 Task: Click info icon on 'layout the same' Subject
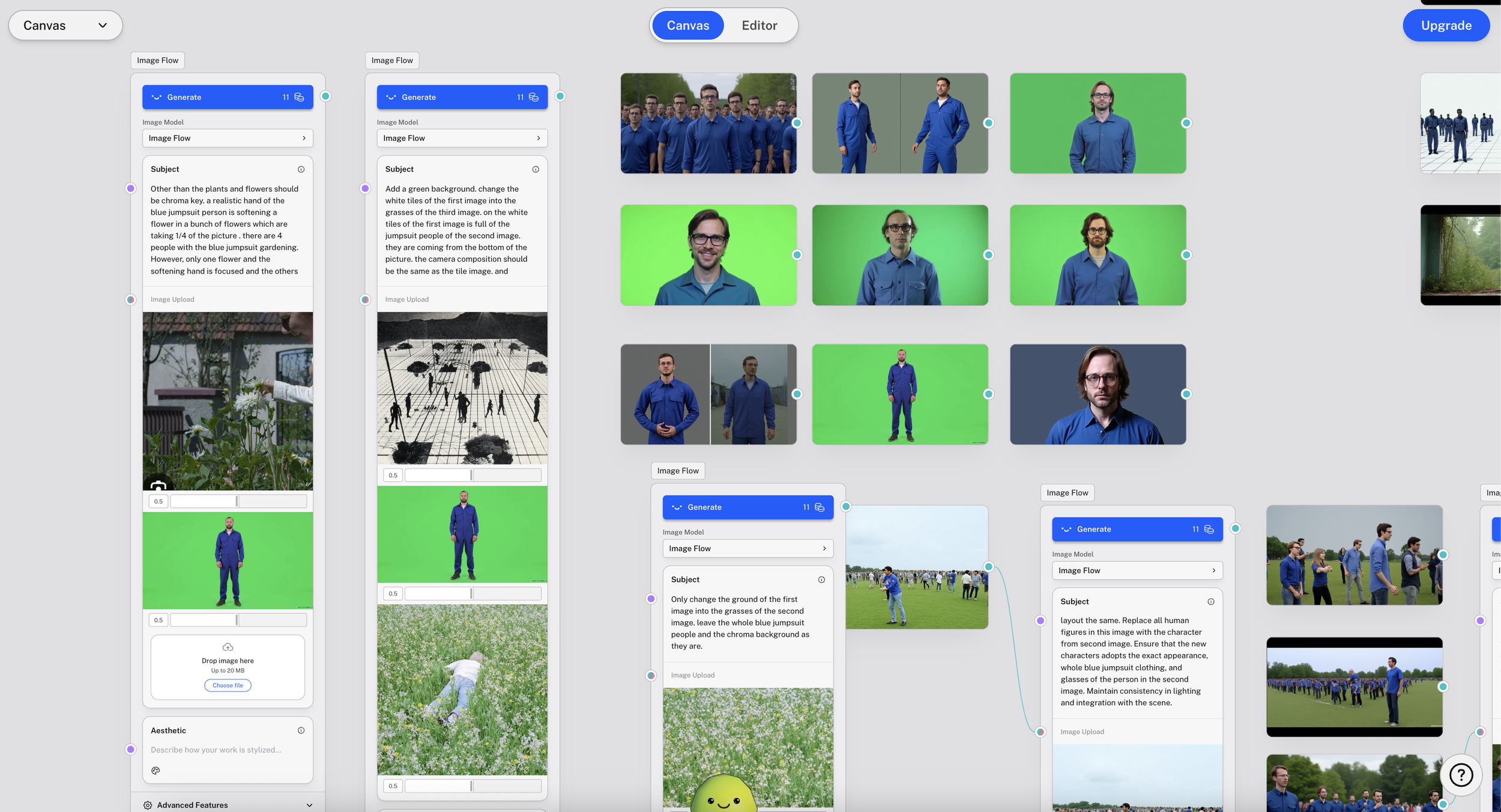click(x=1210, y=601)
